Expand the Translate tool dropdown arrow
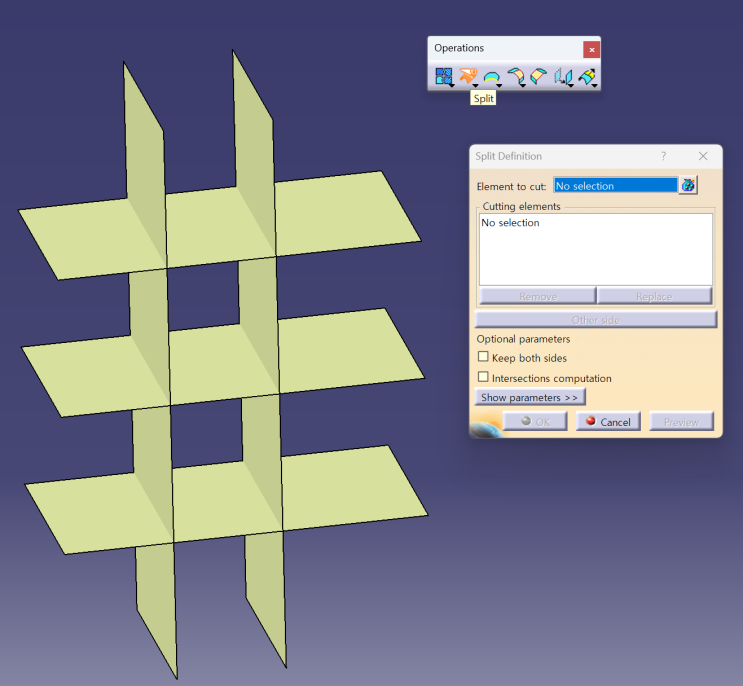 pos(571,85)
